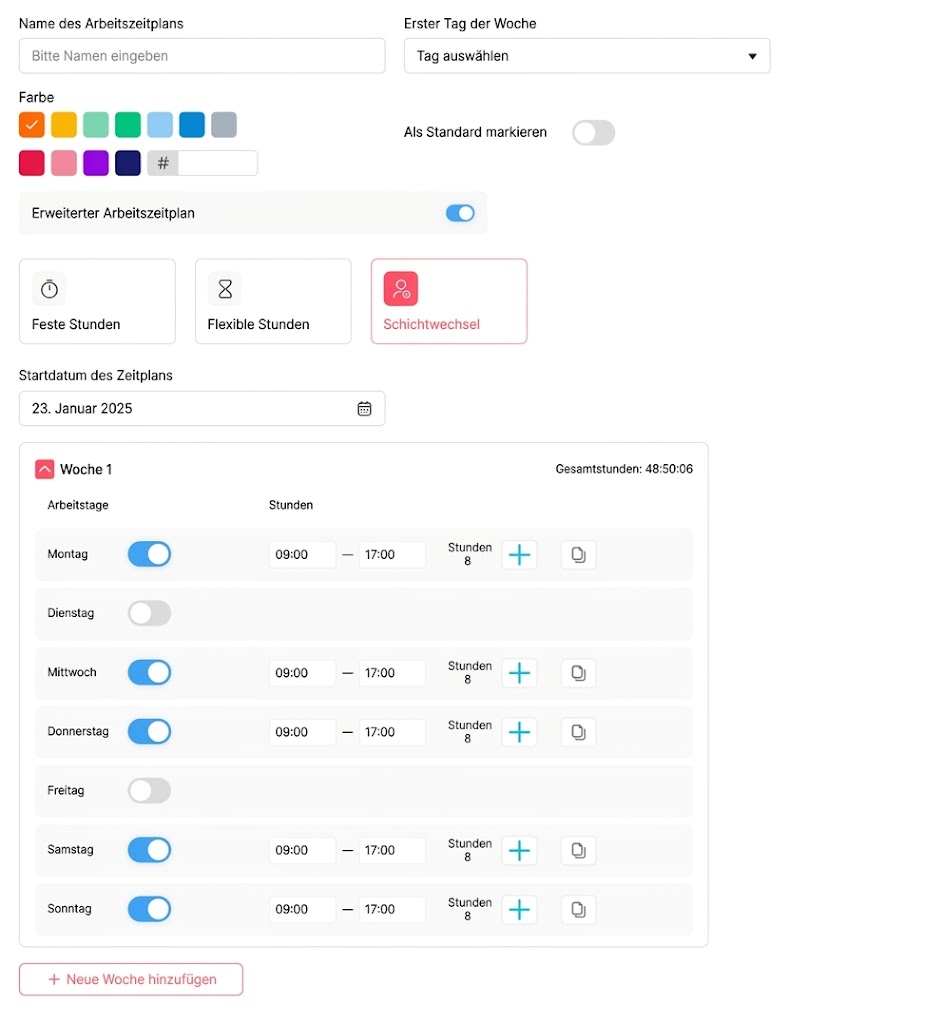The height and width of the screenshot is (1024, 943).
Task: Pick the purple color swatch
Action: (x=96, y=163)
